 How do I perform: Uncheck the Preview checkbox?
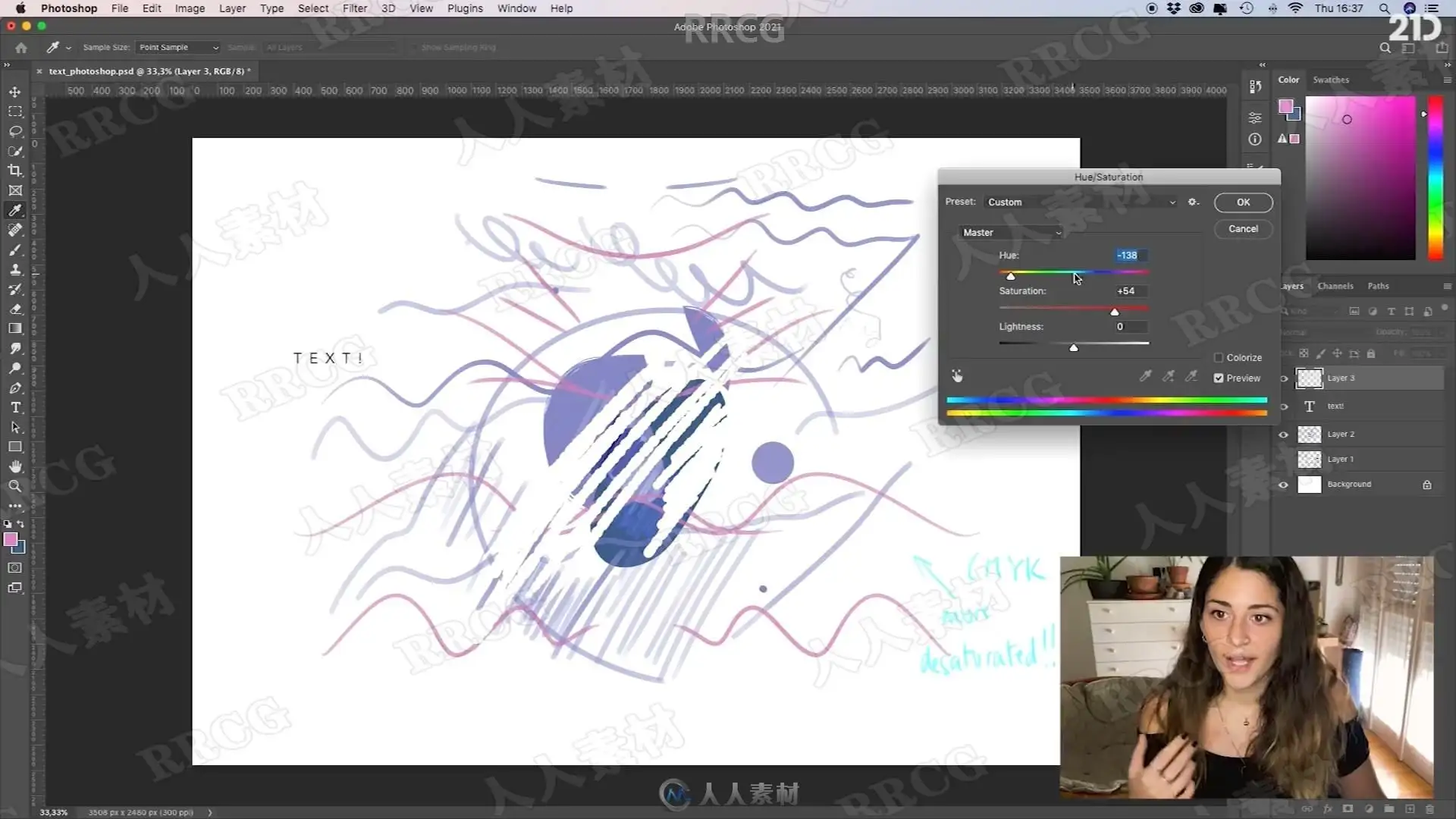click(x=1219, y=378)
